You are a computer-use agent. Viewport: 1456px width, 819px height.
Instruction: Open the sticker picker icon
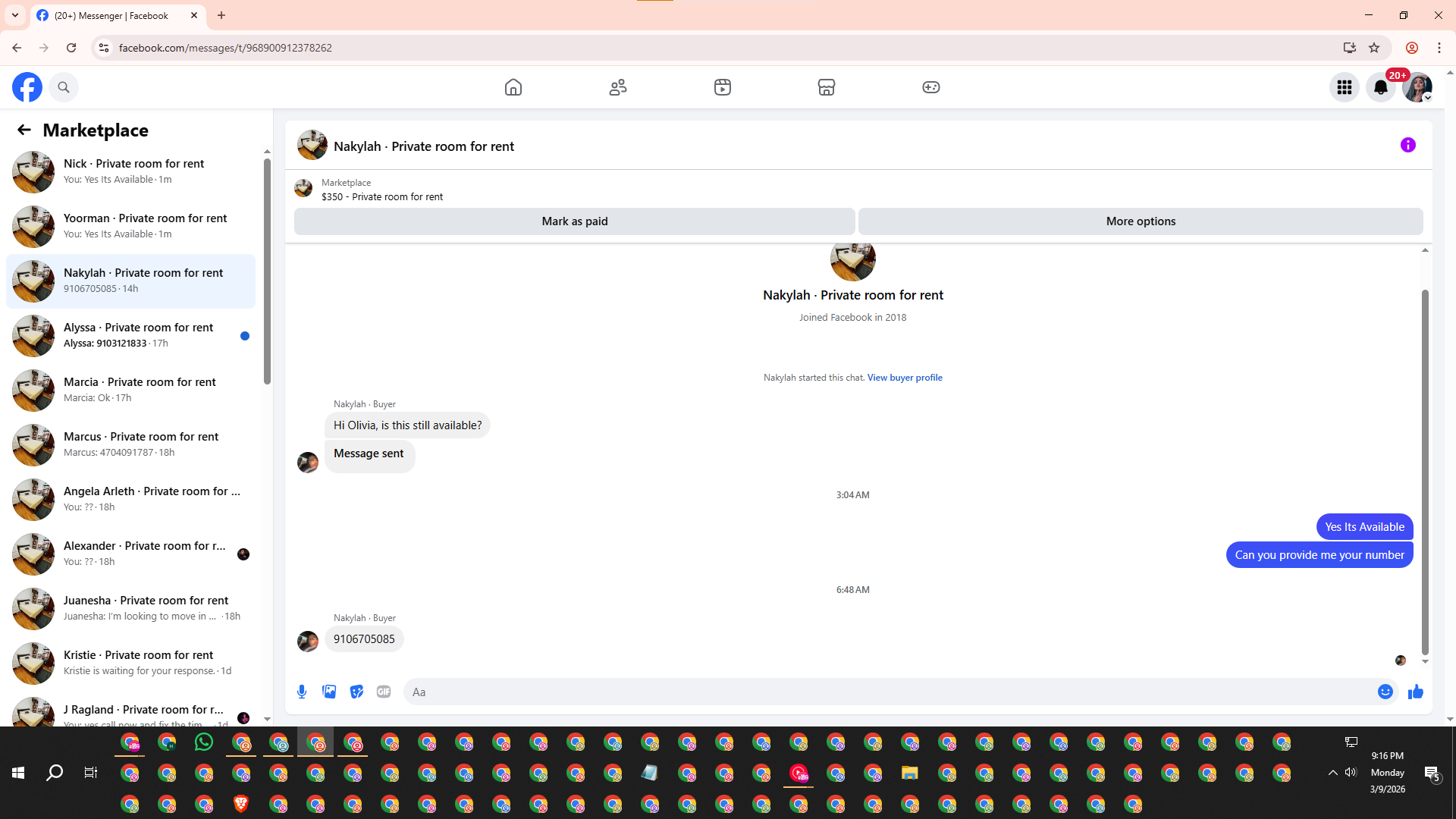(x=356, y=692)
